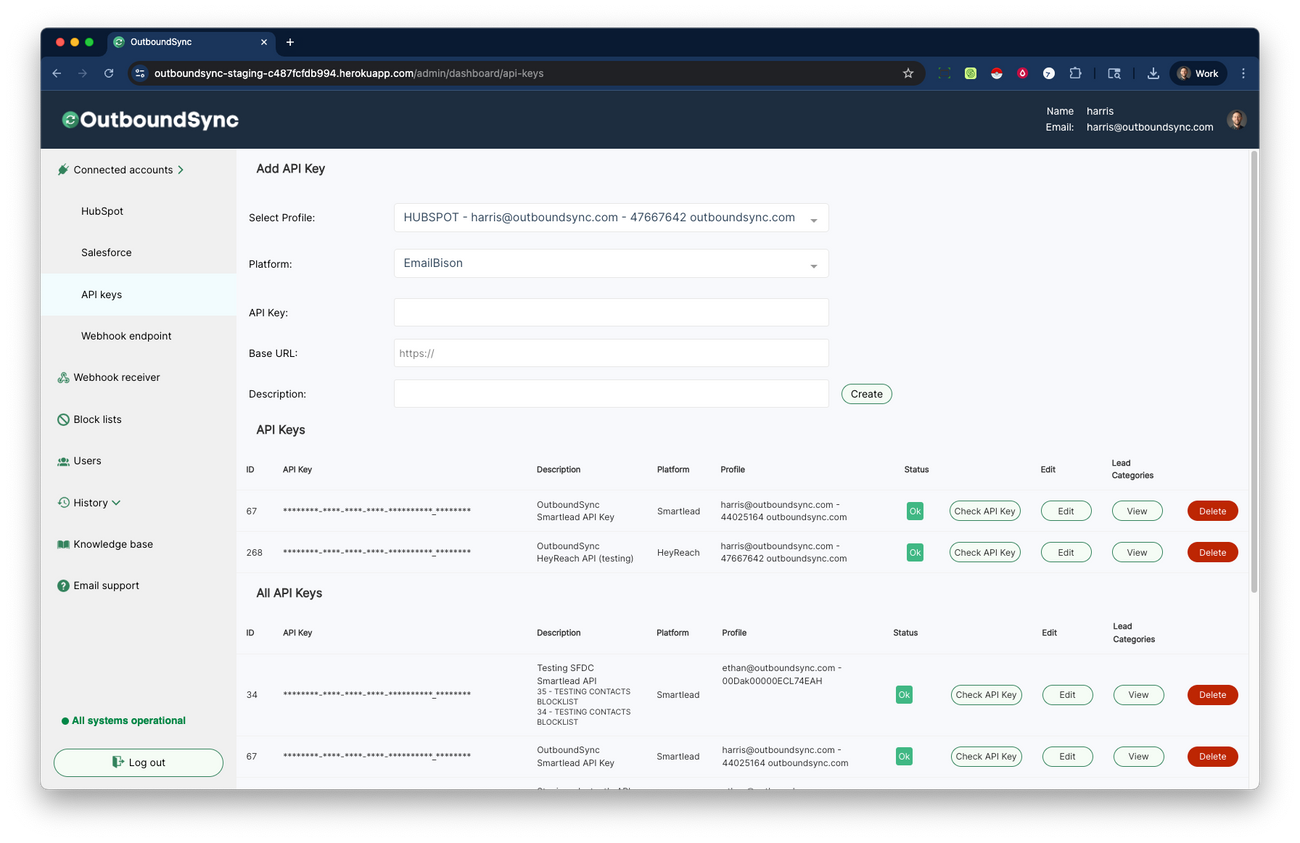Click the Email support help icon
Viewport: 1300px width, 843px height.
point(62,585)
